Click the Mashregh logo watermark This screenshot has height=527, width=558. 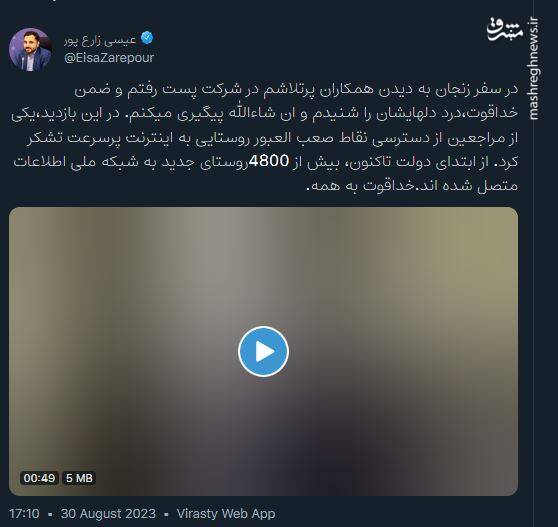pos(505,30)
